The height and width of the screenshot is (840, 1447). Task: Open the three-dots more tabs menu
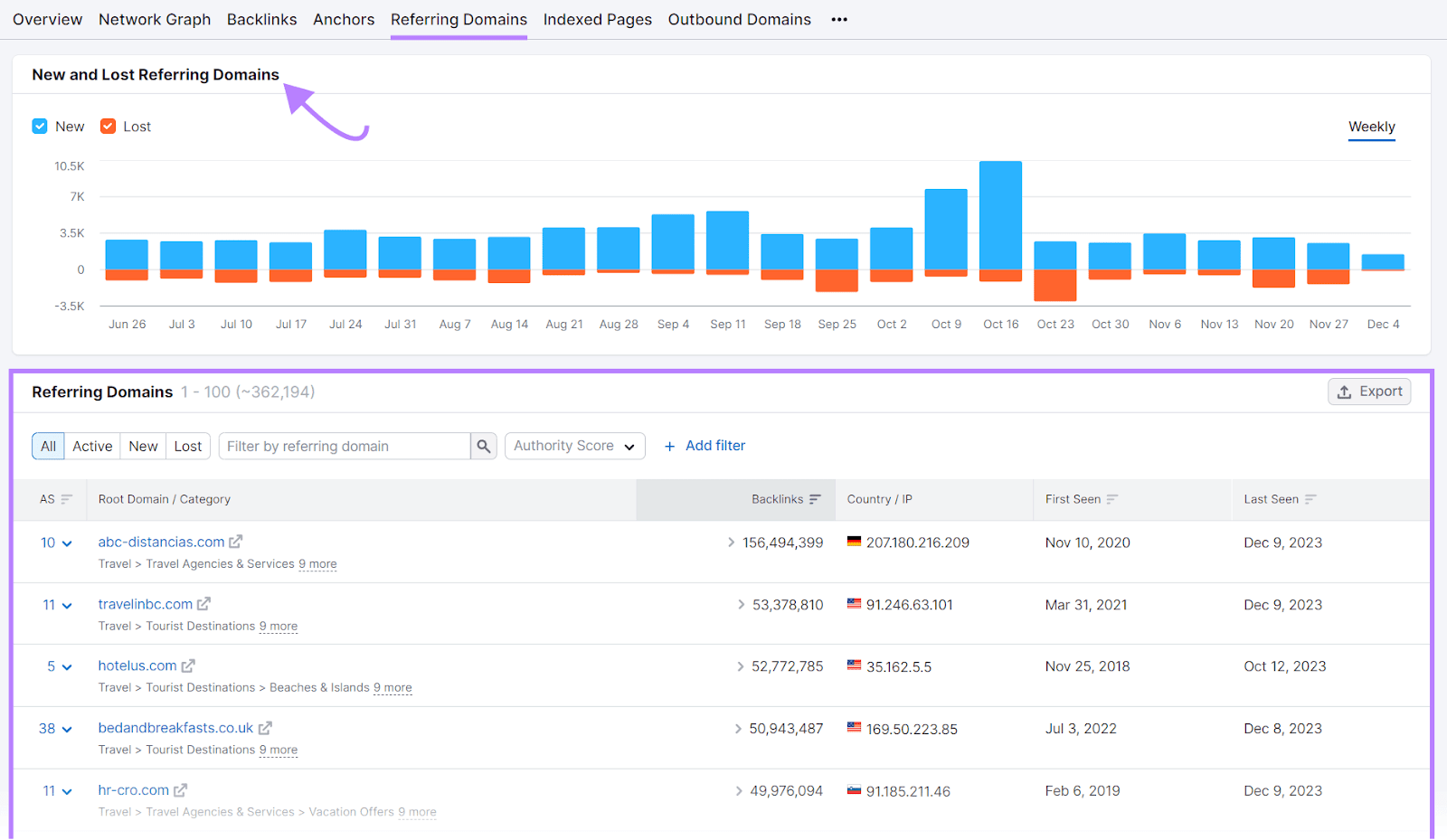[839, 20]
